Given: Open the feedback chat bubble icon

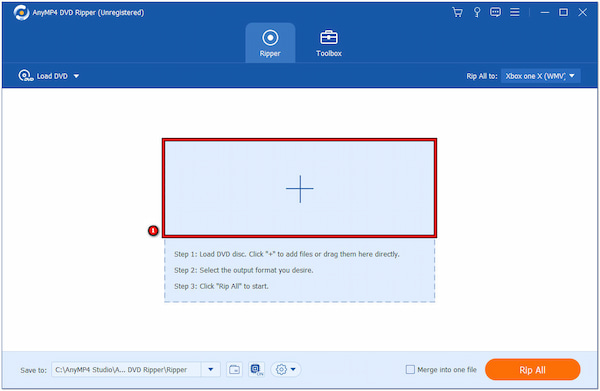Looking at the screenshot, I should [x=495, y=12].
